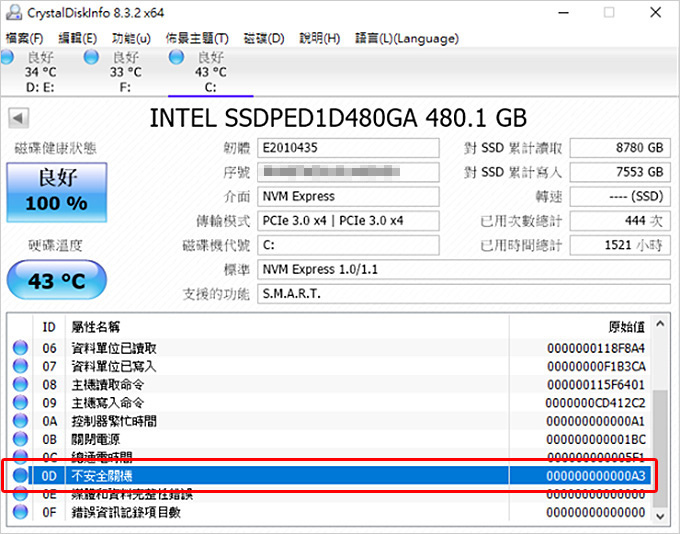The height and width of the screenshot is (534, 680).
Task: Click the attribute list scroll up arrow
Action: 660,324
